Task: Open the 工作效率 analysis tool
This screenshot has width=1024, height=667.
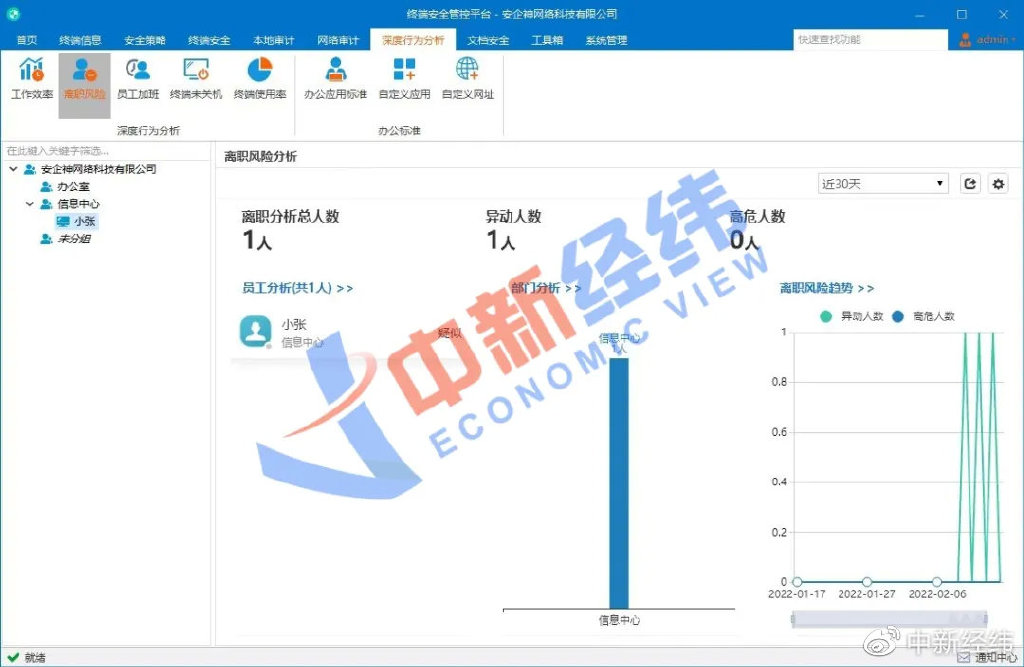Action: (31, 78)
